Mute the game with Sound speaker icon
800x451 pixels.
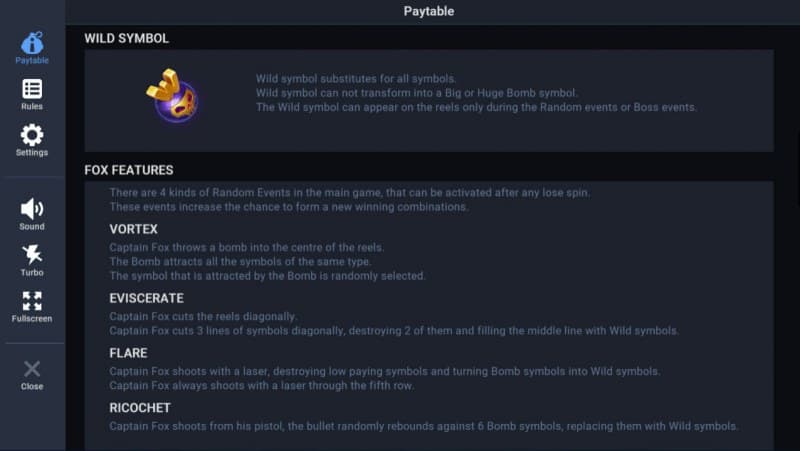32,209
